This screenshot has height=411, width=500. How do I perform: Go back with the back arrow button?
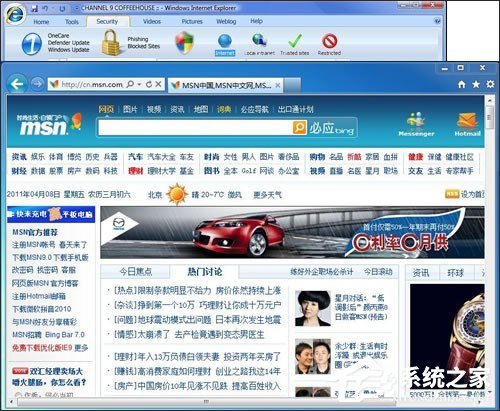click(17, 84)
